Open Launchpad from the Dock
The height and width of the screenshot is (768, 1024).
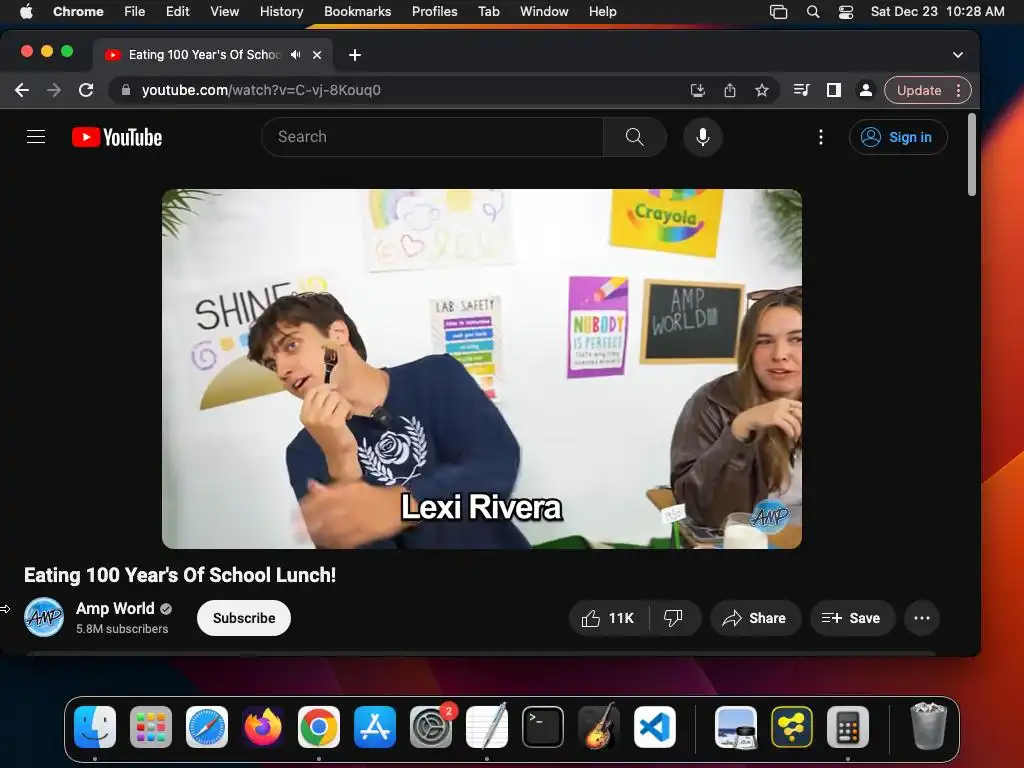coord(151,727)
